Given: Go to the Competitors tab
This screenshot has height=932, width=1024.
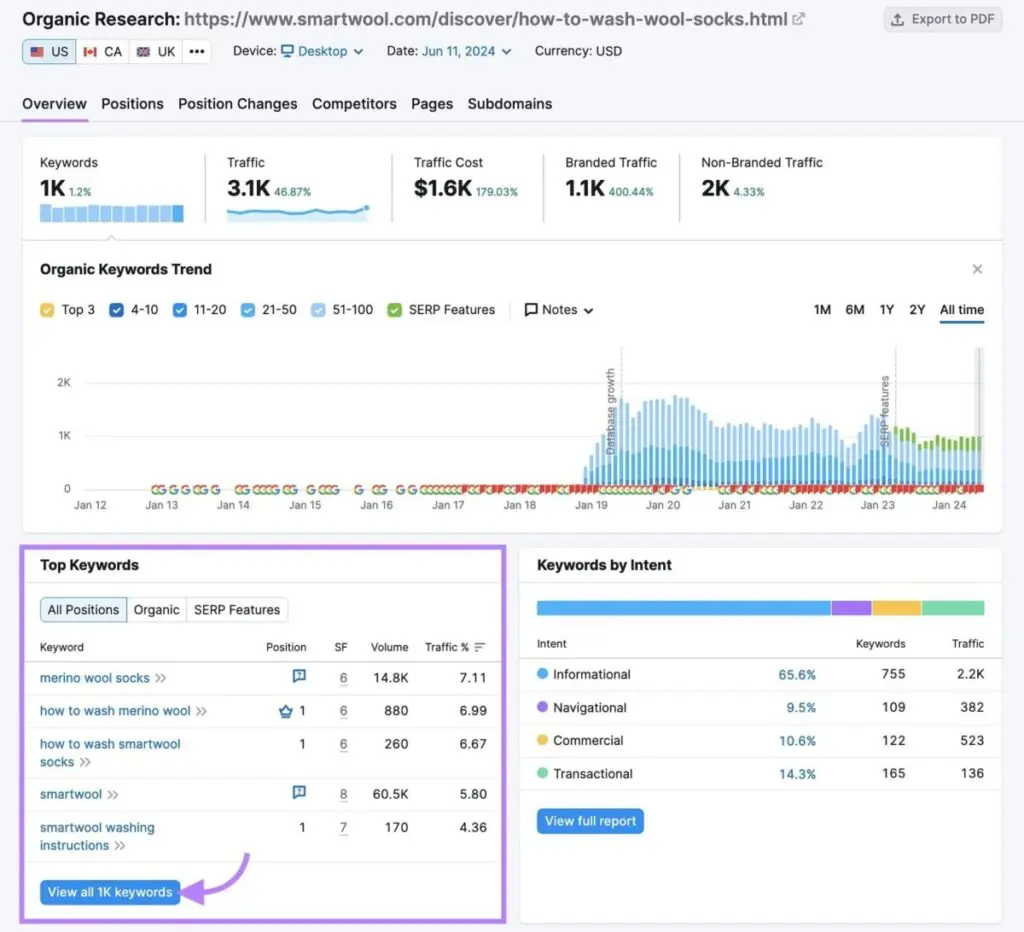Looking at the screenshot, I should [354, 104].
